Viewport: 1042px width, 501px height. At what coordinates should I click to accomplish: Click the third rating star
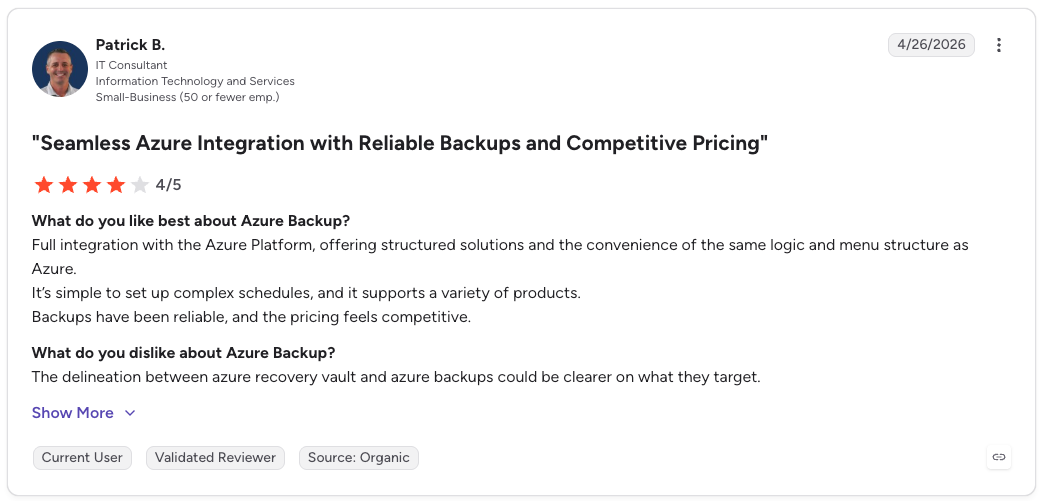92,185
